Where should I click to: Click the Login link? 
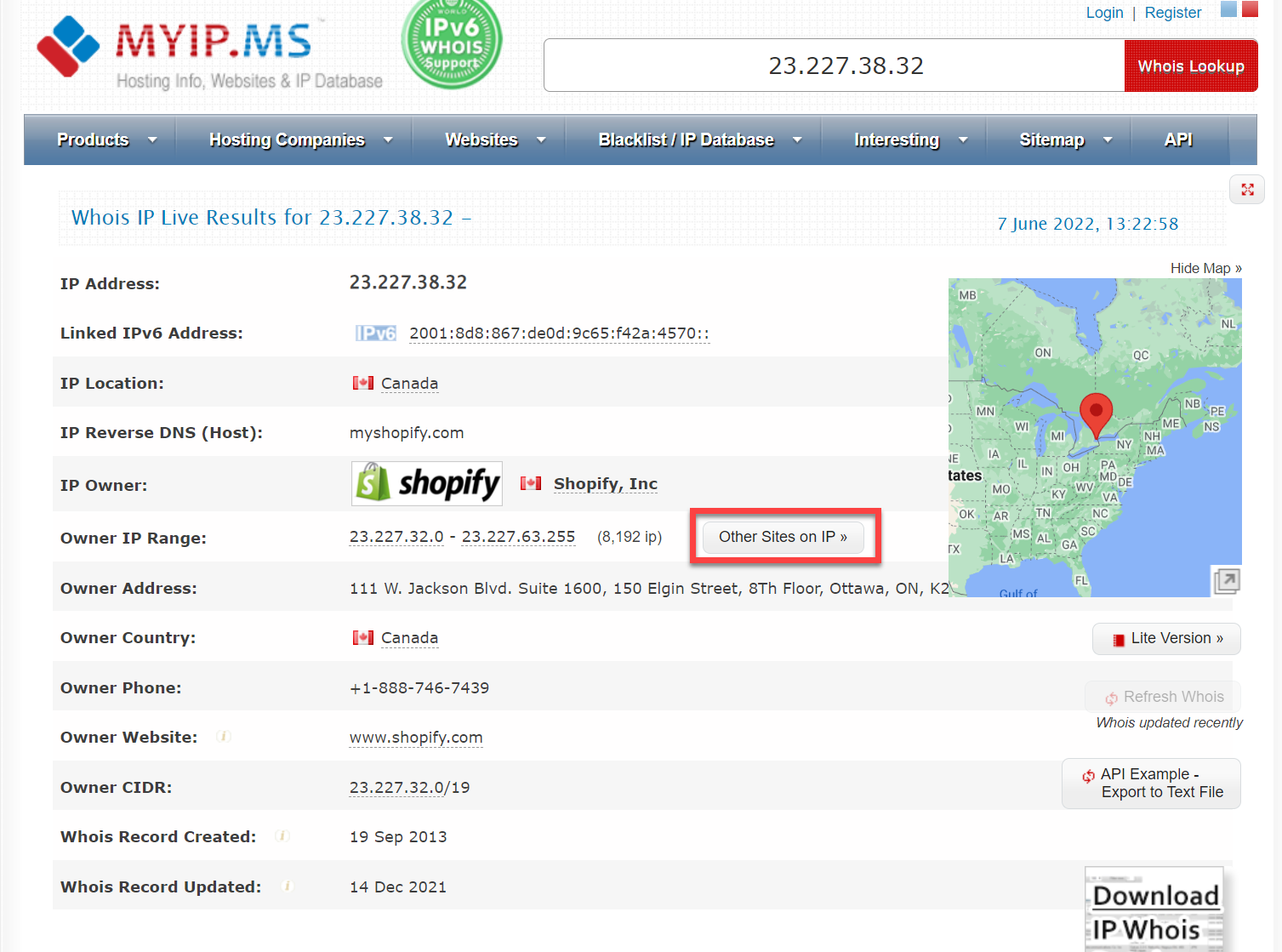click(x=1104, y=13)
